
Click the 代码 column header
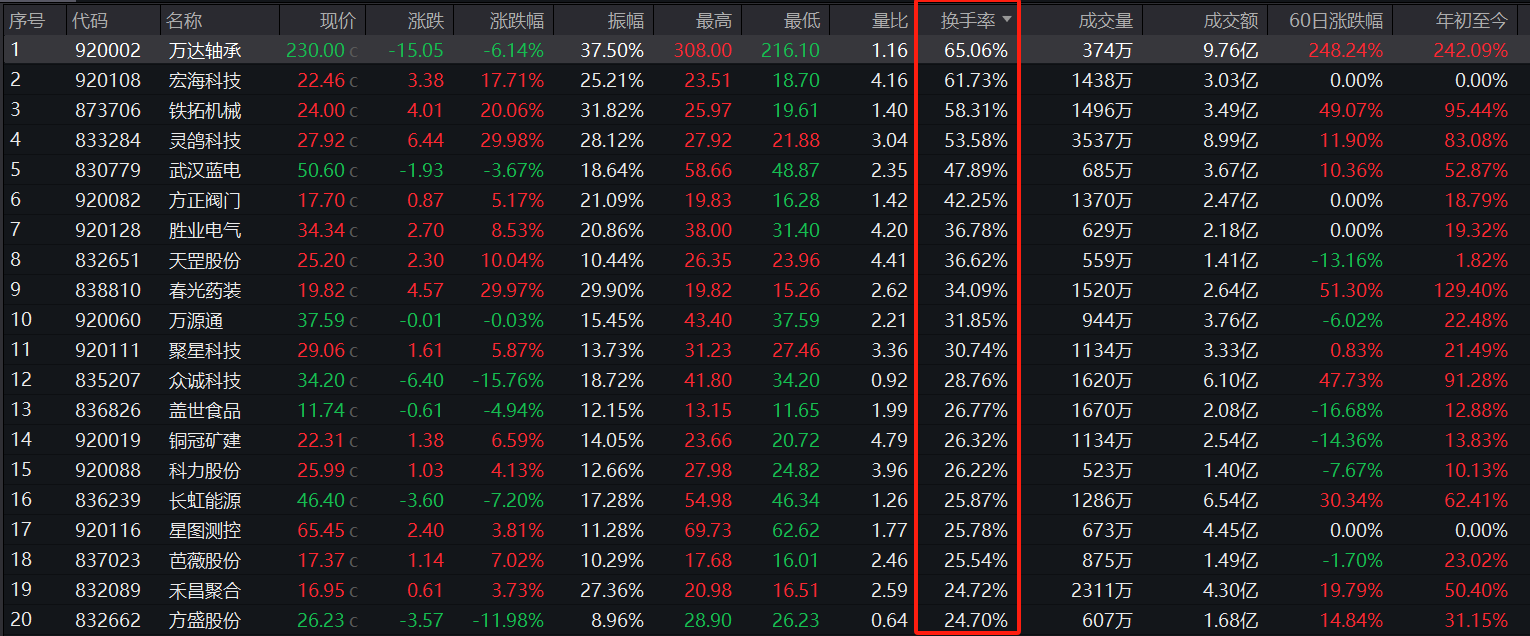click(92, 20)
